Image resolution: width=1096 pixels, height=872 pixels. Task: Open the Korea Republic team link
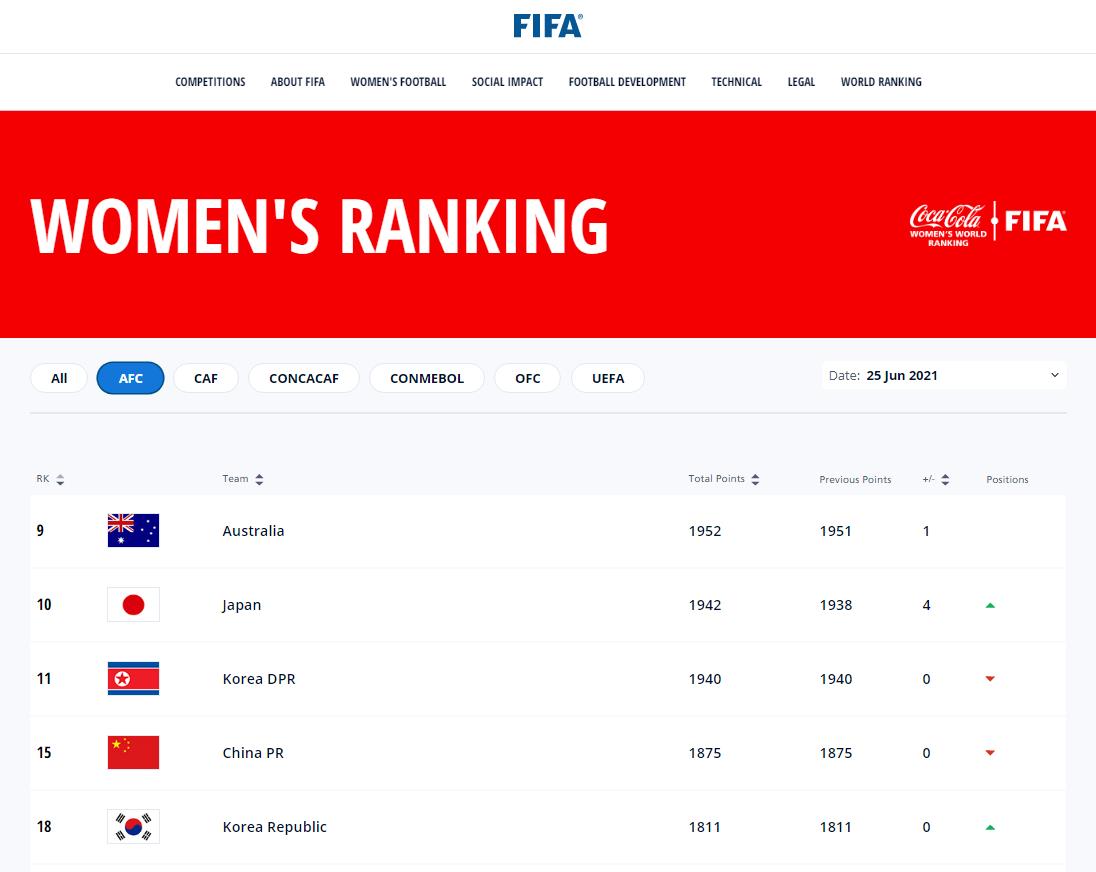(x=274, y=827)
